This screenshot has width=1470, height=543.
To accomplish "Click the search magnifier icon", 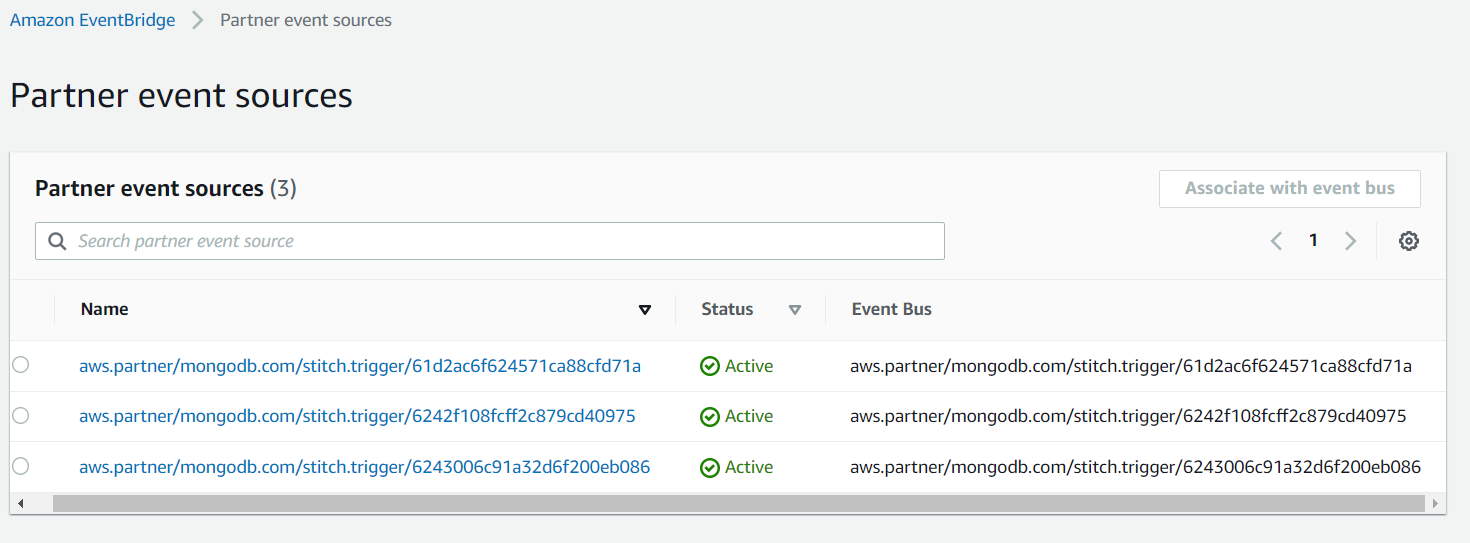I will 57,241.
